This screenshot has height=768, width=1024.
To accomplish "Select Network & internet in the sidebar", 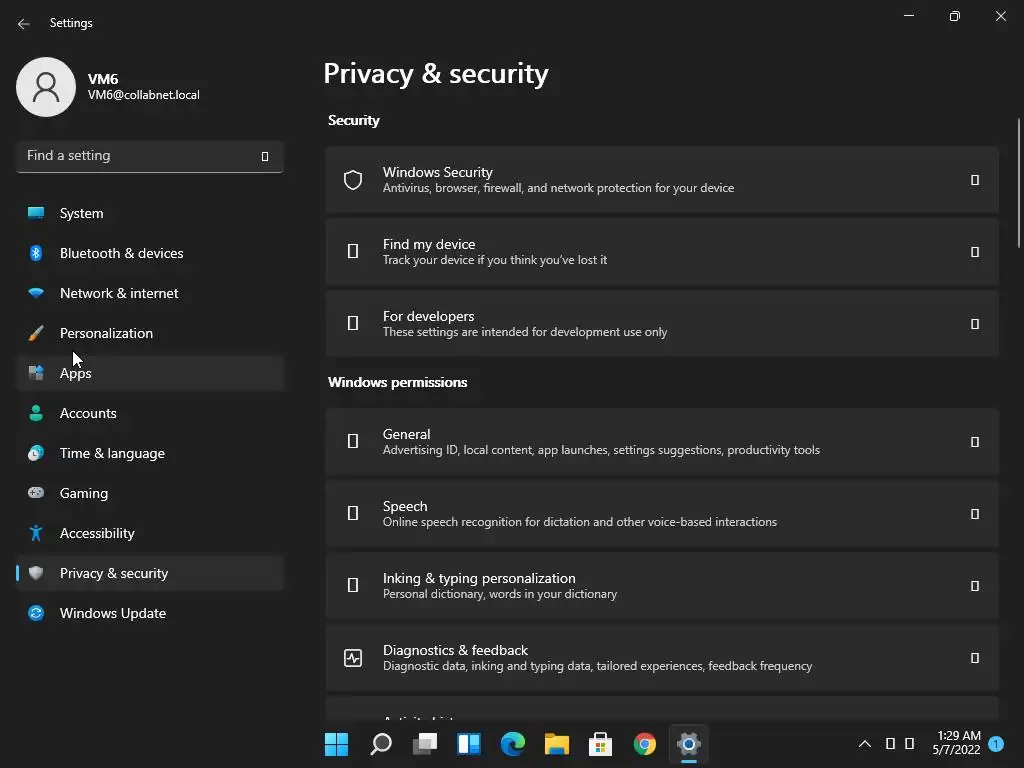I will [x=150, y=293].
